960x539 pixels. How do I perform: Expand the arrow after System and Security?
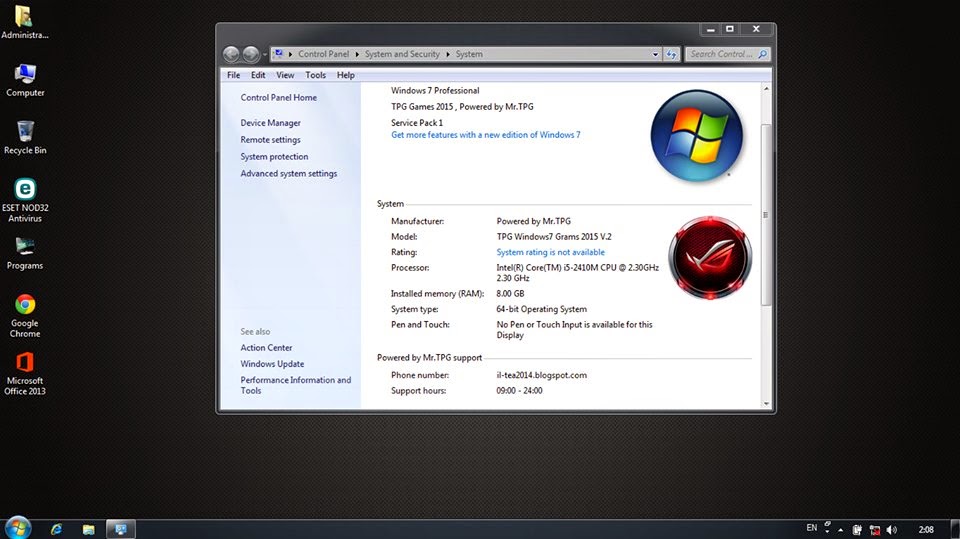pyautogui.click(x=448, y=54)
